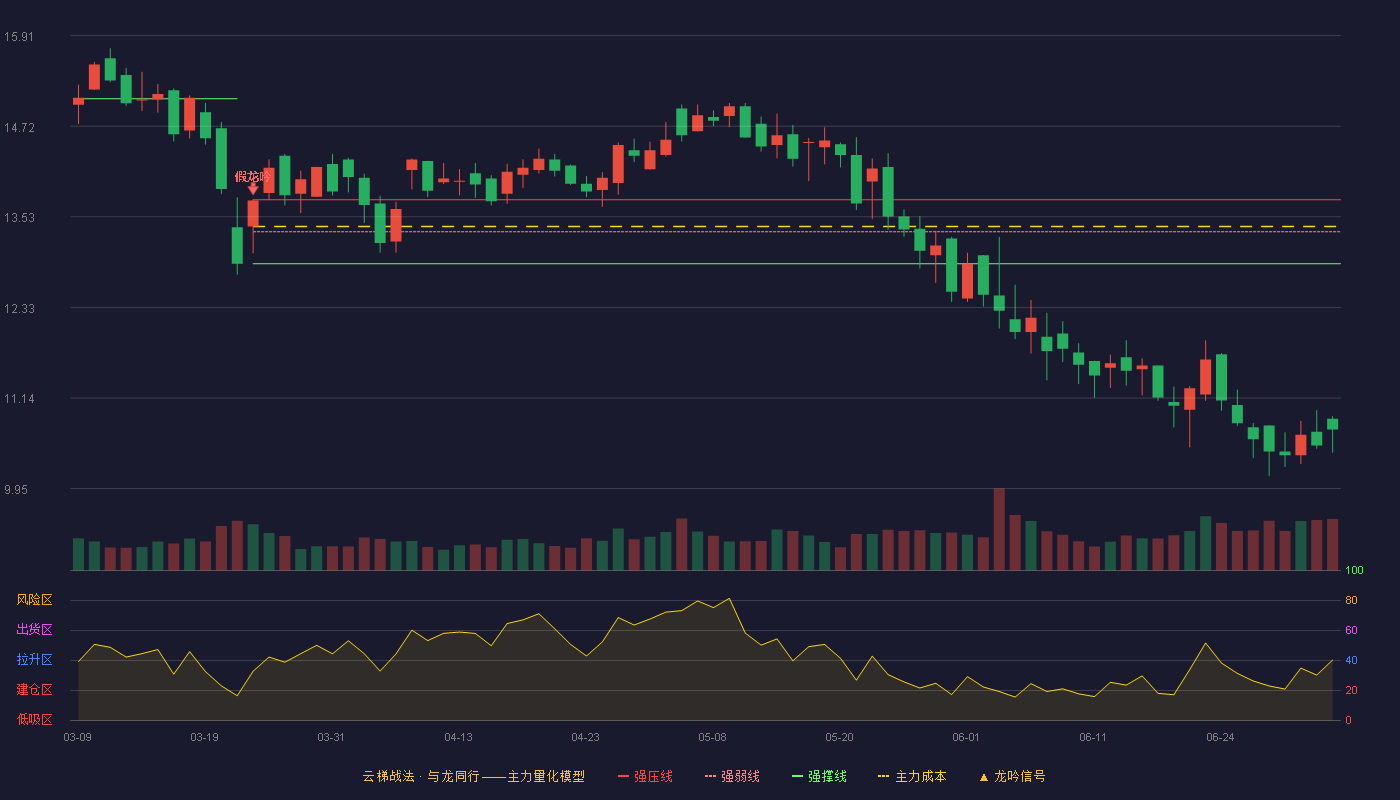
Task: Select the 拉升区 zone label
Action: pyautogui.click(x=34, y=660)
